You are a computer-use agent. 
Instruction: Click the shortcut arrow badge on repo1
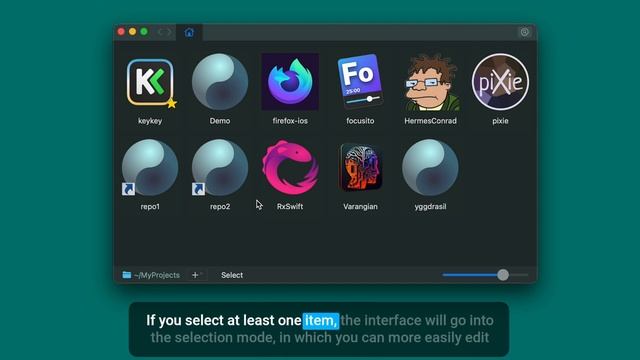(128, 189)
